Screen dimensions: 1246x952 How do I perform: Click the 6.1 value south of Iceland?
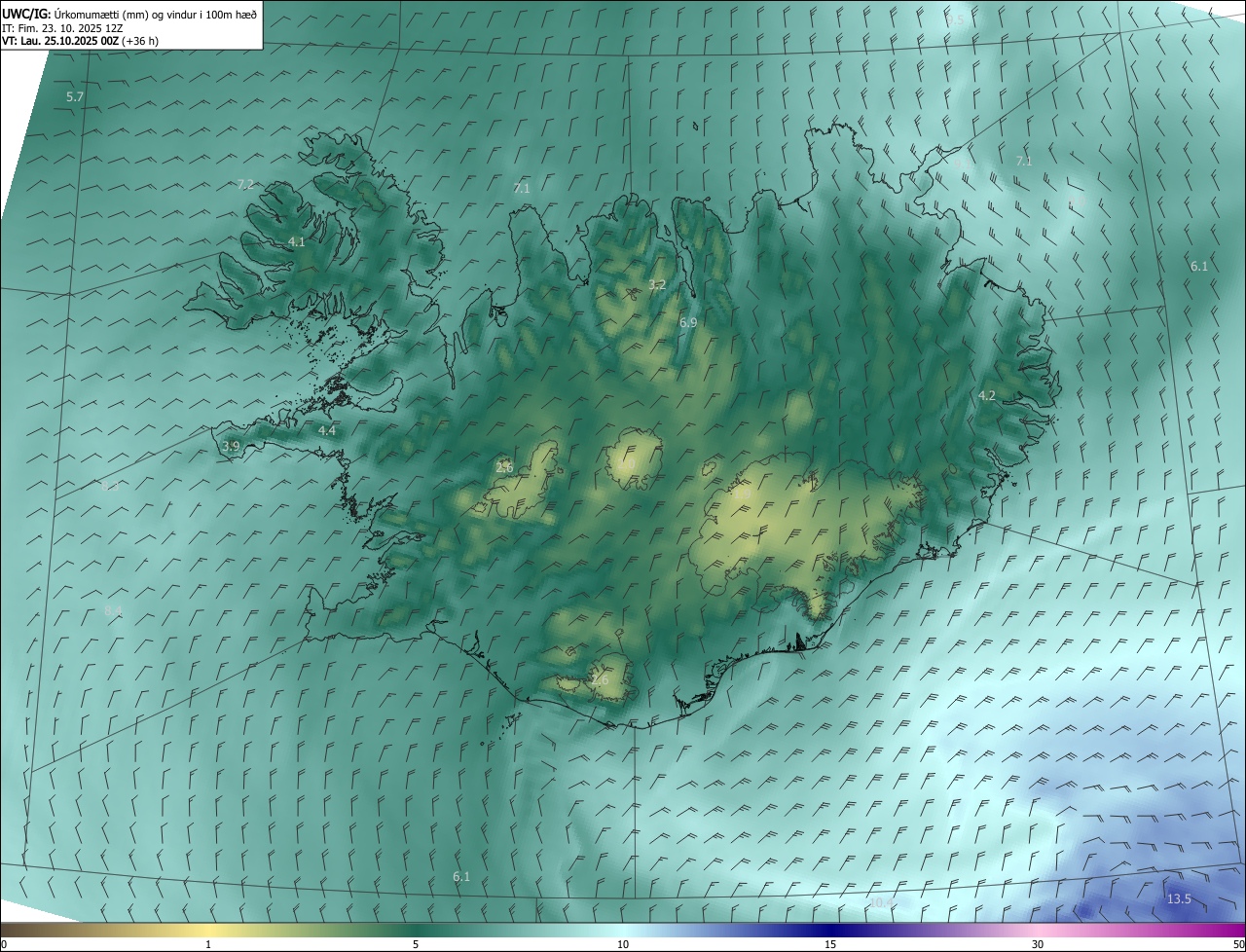point(461,876)
